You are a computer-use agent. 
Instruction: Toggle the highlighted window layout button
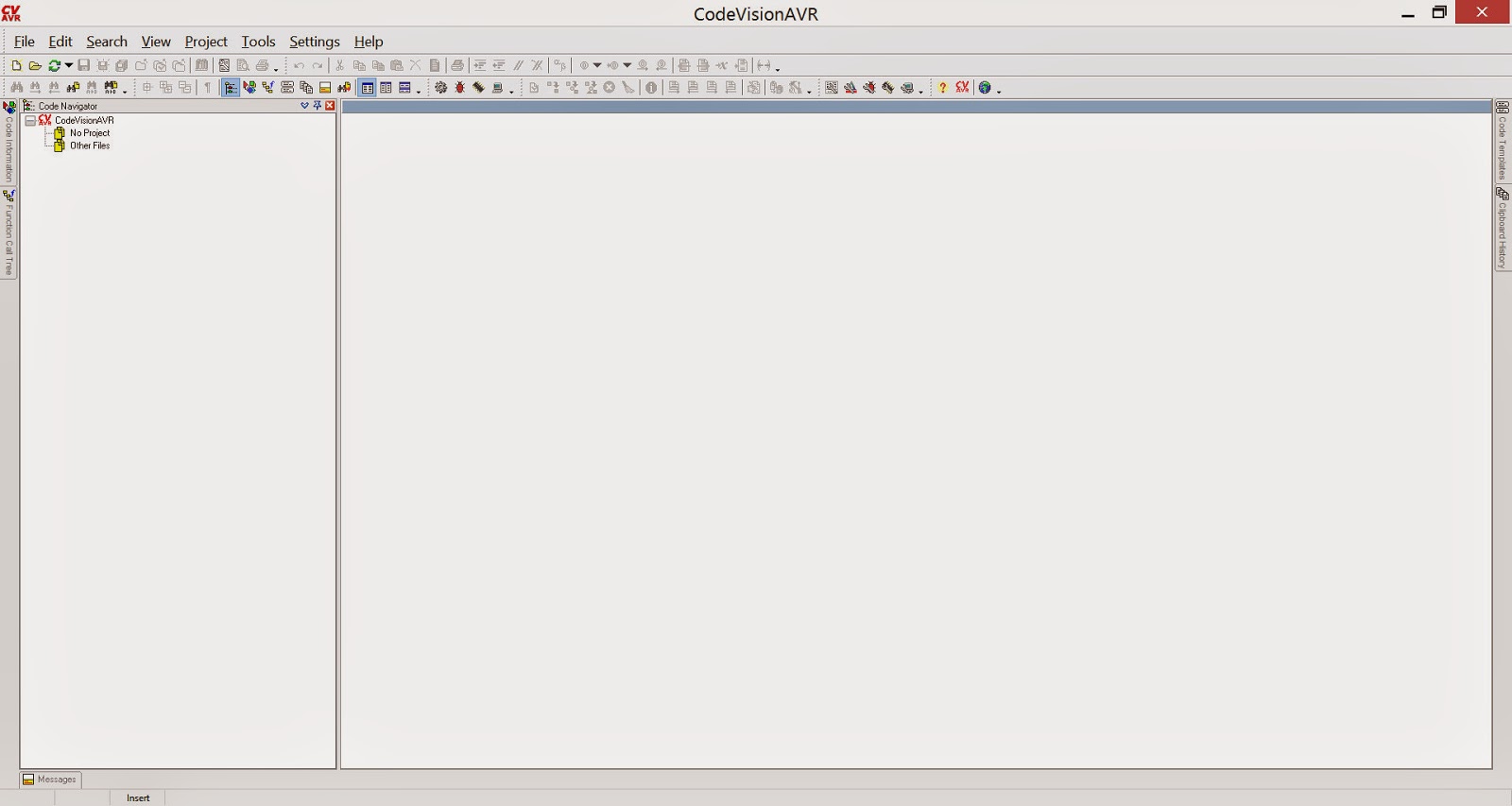point(368,87)
